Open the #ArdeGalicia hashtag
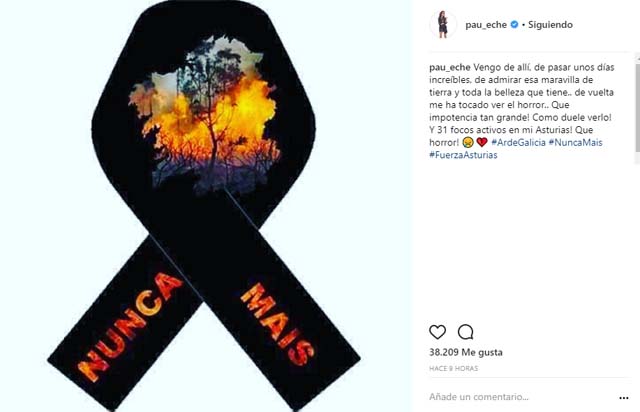Screen dimensions: 640x412 [518, 143]
